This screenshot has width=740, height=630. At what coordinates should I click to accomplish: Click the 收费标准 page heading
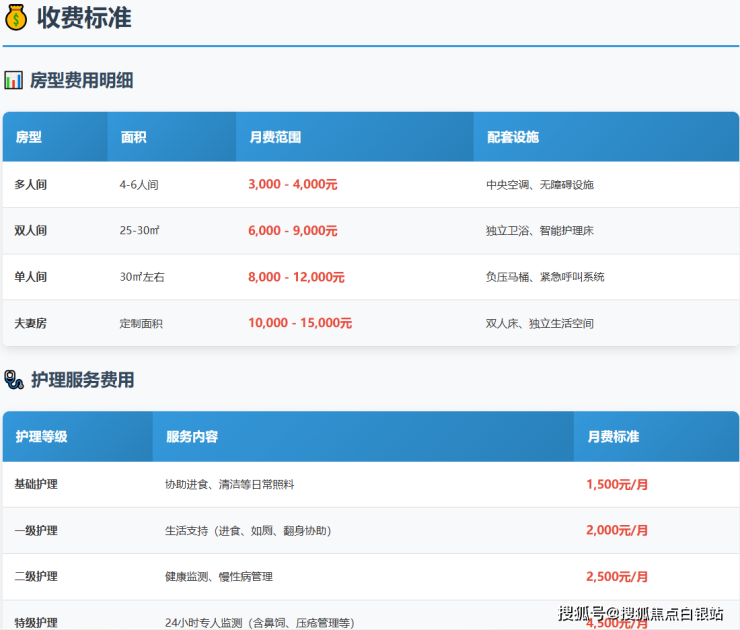click(84, 18)
